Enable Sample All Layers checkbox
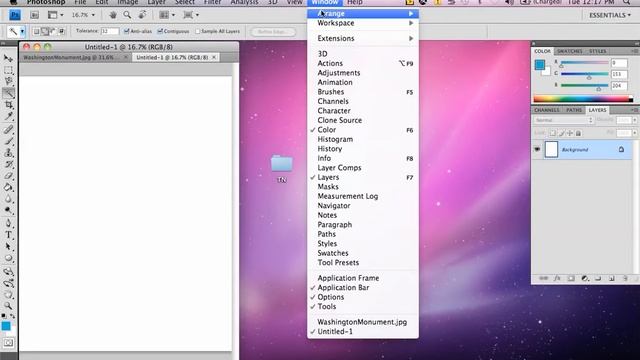Viewport: 640px width, 360px height. [x=198, y=31]
